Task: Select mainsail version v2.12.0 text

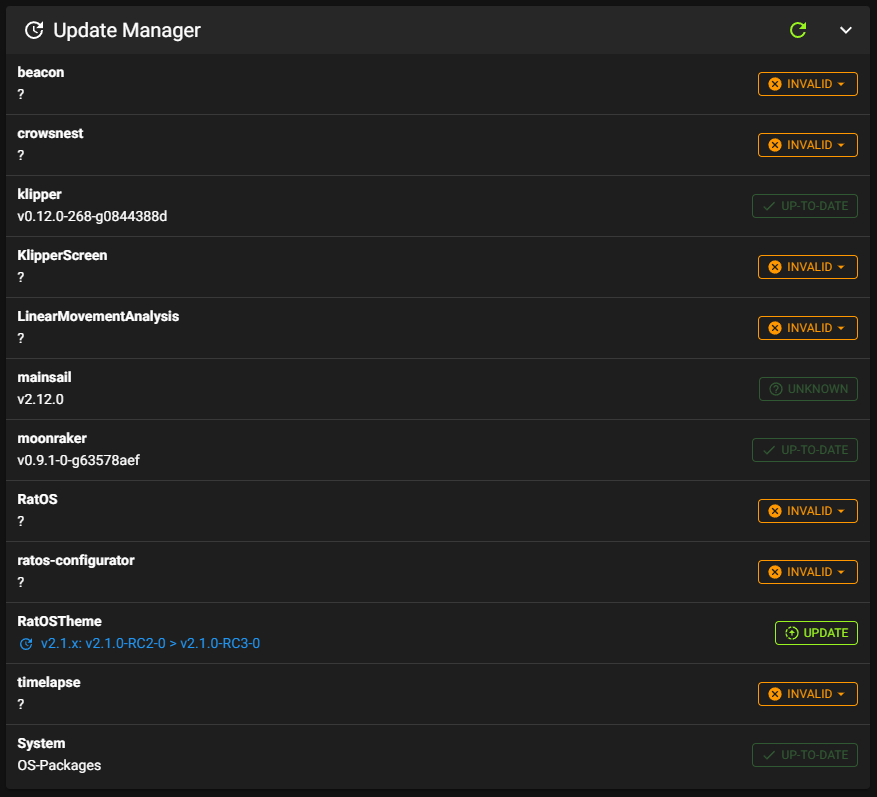Action: pos(40,399)
